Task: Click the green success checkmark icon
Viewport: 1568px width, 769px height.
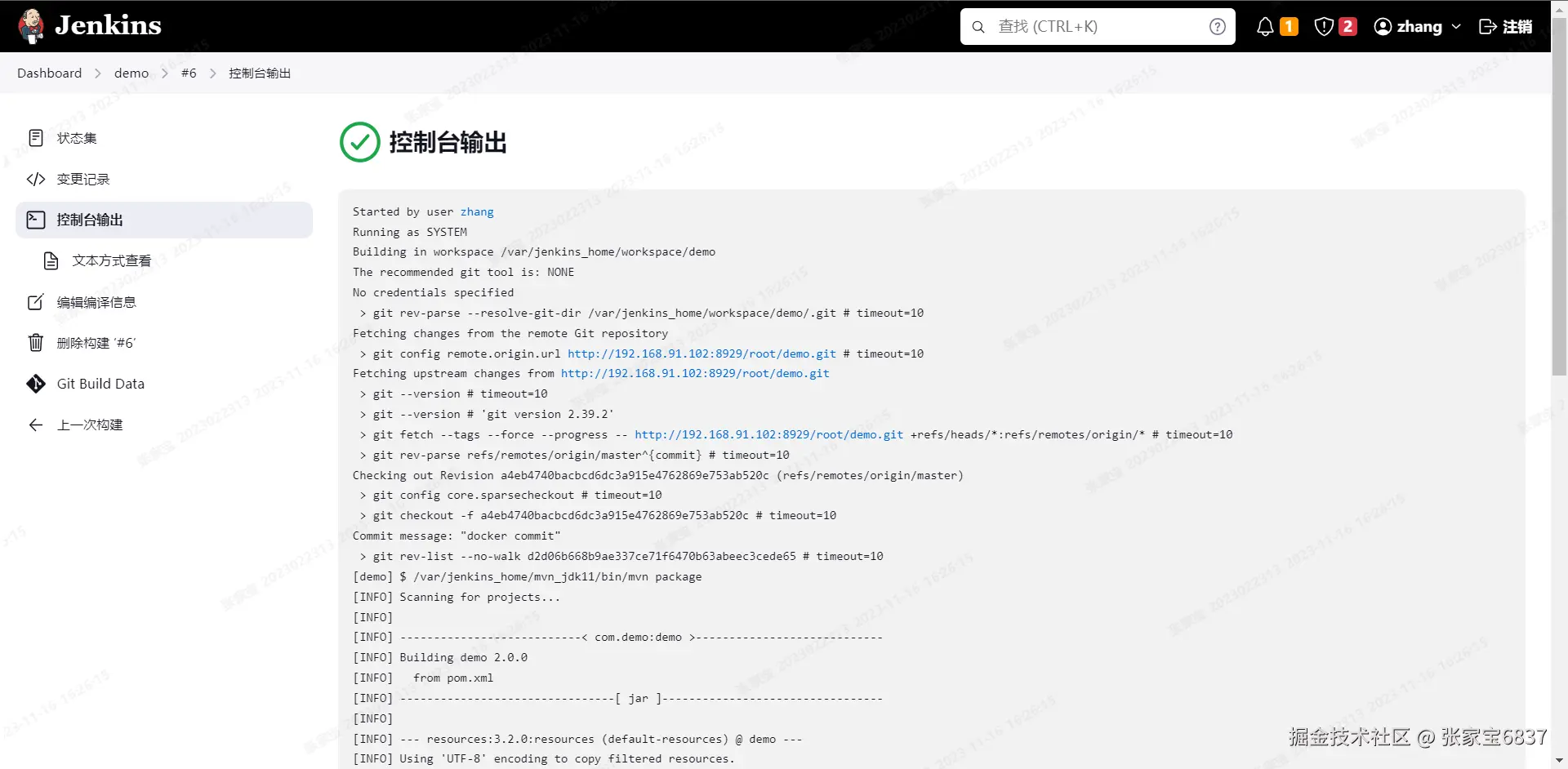Action: point(360,142)
